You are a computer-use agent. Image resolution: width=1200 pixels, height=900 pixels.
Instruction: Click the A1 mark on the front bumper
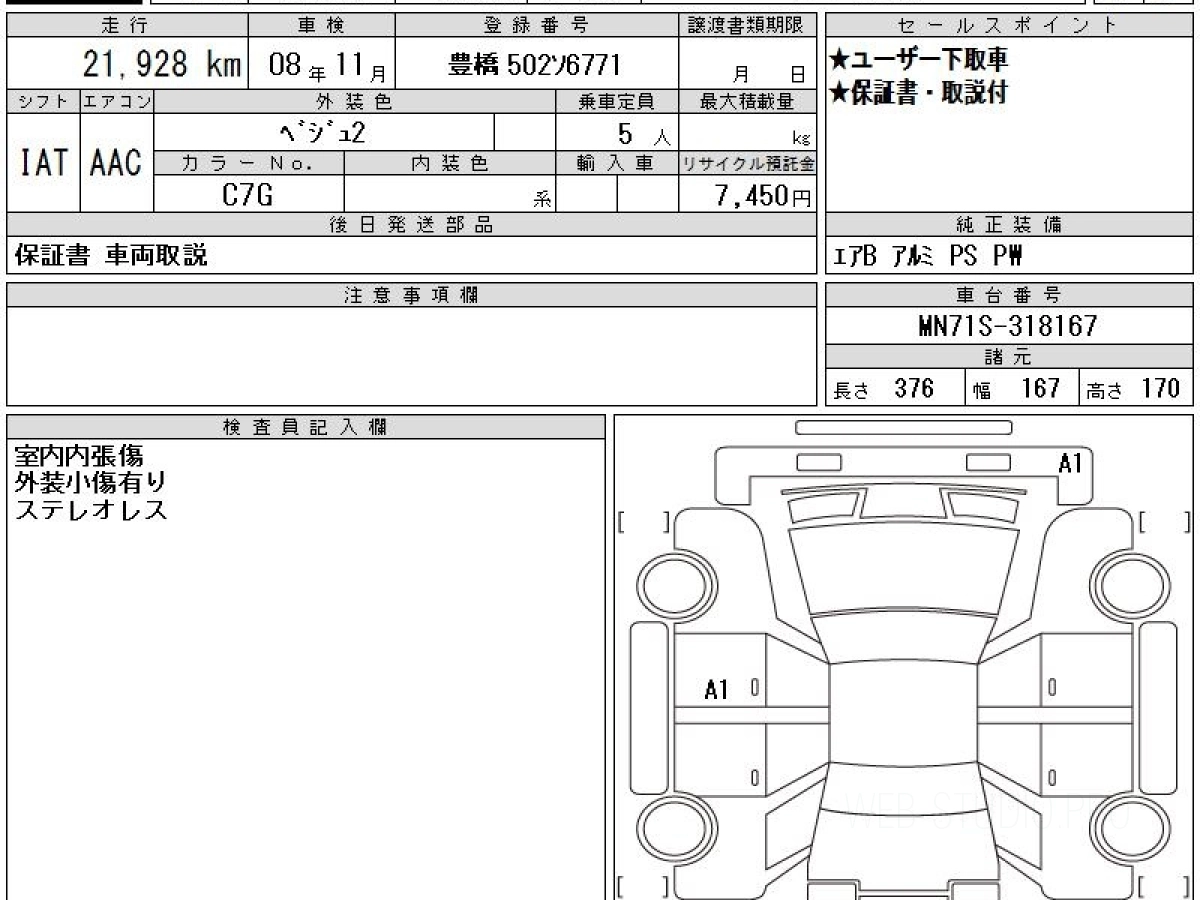pyautogui.click(x=1070, y=463)
